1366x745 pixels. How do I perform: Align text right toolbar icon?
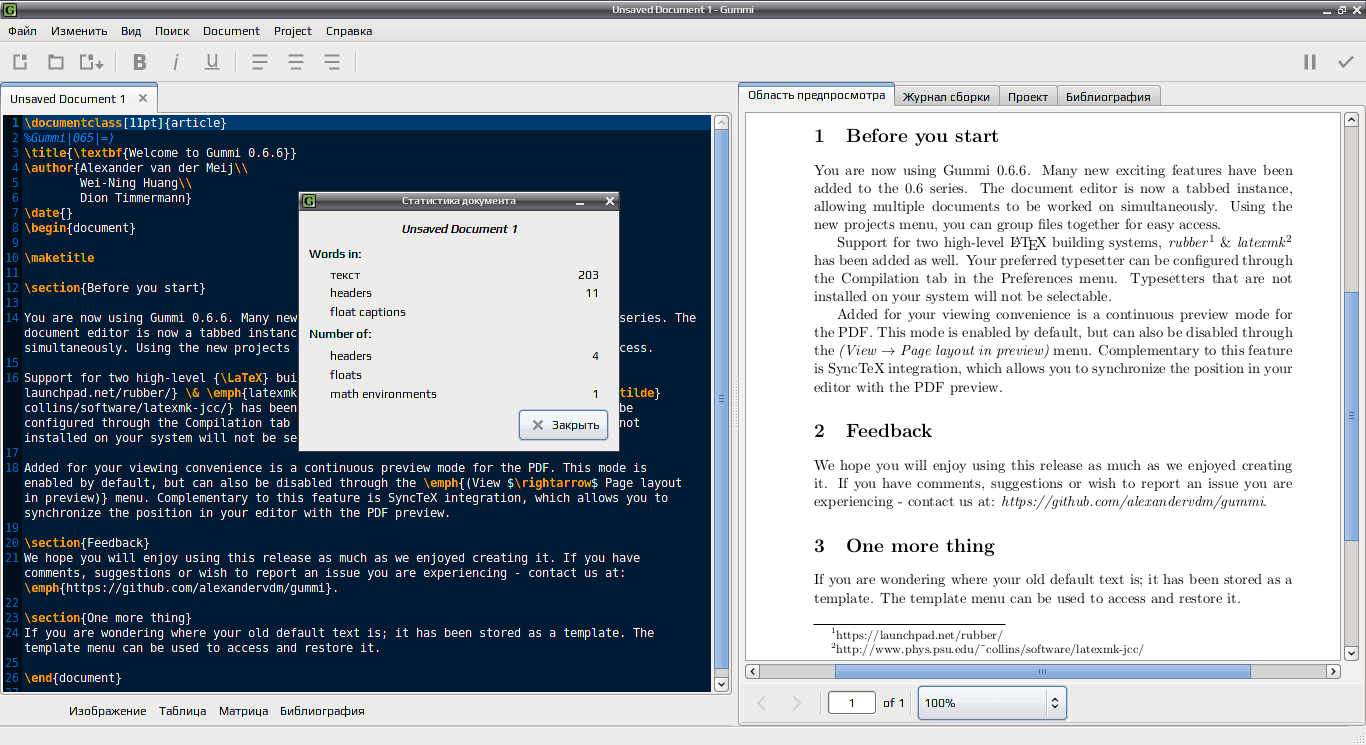[332, 62]
